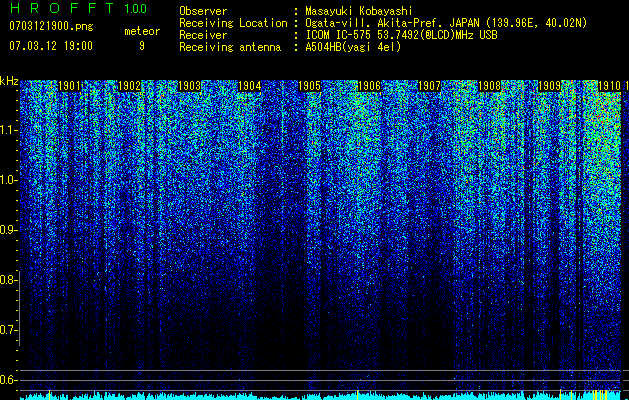Select the version number 1.00
The image size is (629, 400).
(136, 8)
